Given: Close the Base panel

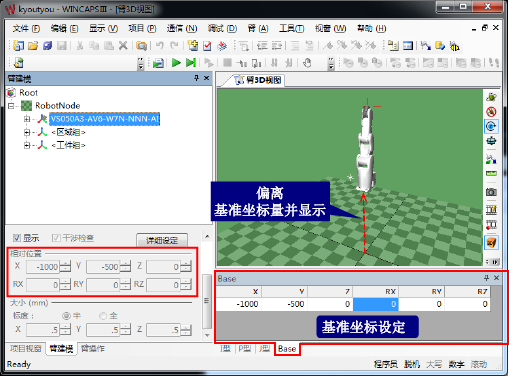Looking at the screenshot, I should point(497,278).
